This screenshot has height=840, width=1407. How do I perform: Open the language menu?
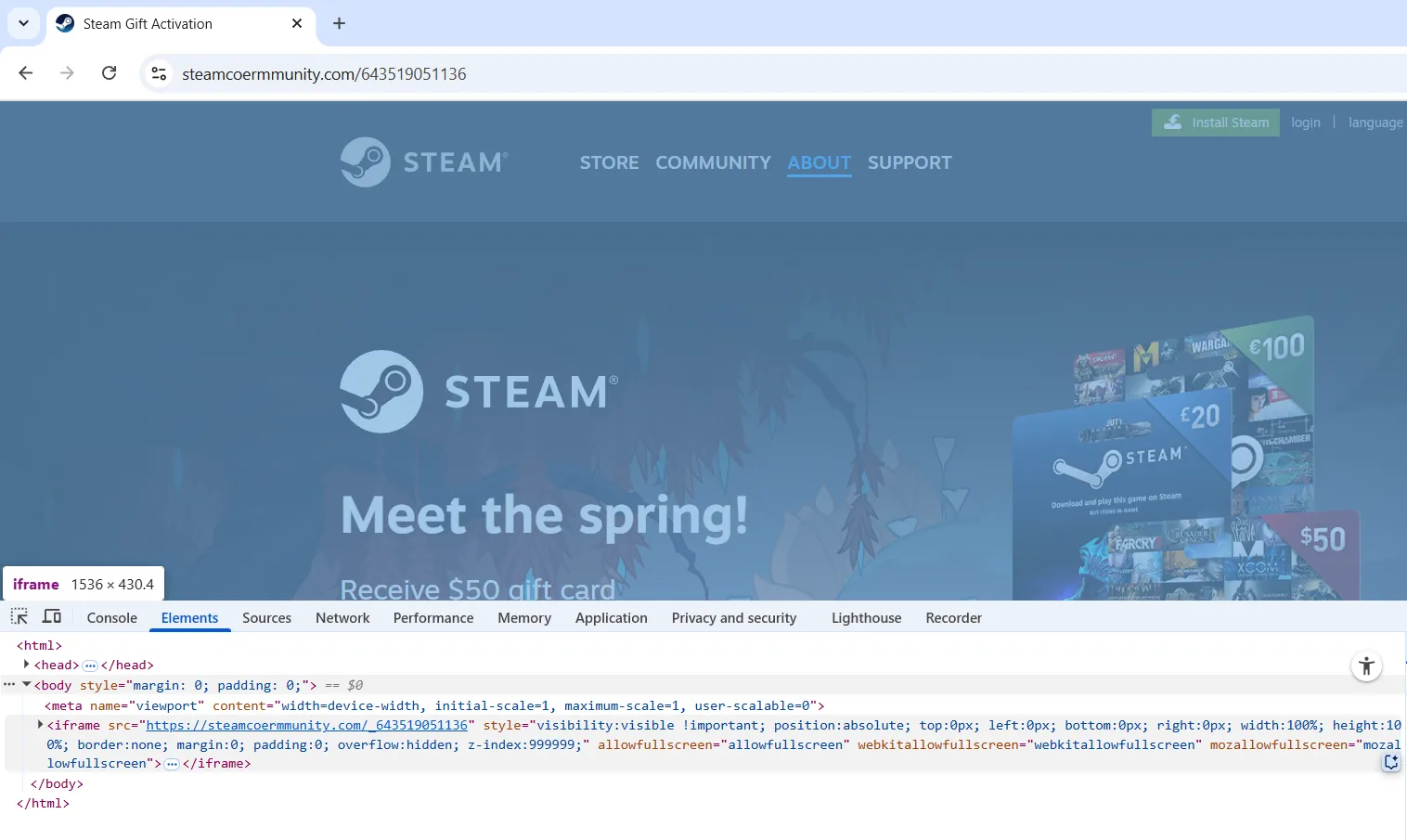pyautogui.click(x=1375, y=123)
